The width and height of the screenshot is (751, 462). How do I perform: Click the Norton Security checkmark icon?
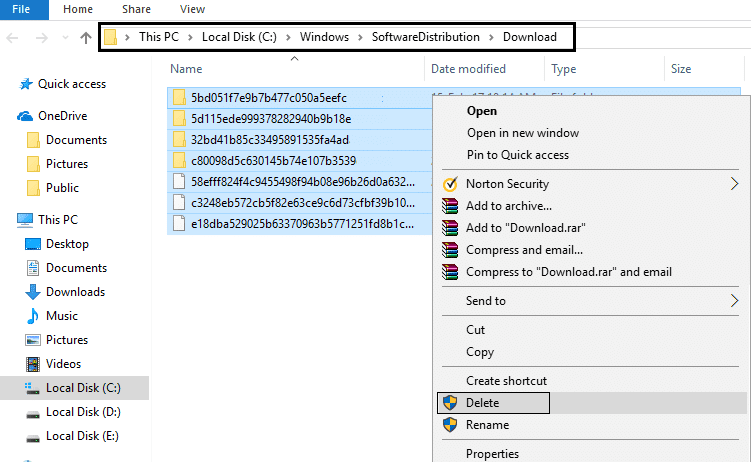449,184
